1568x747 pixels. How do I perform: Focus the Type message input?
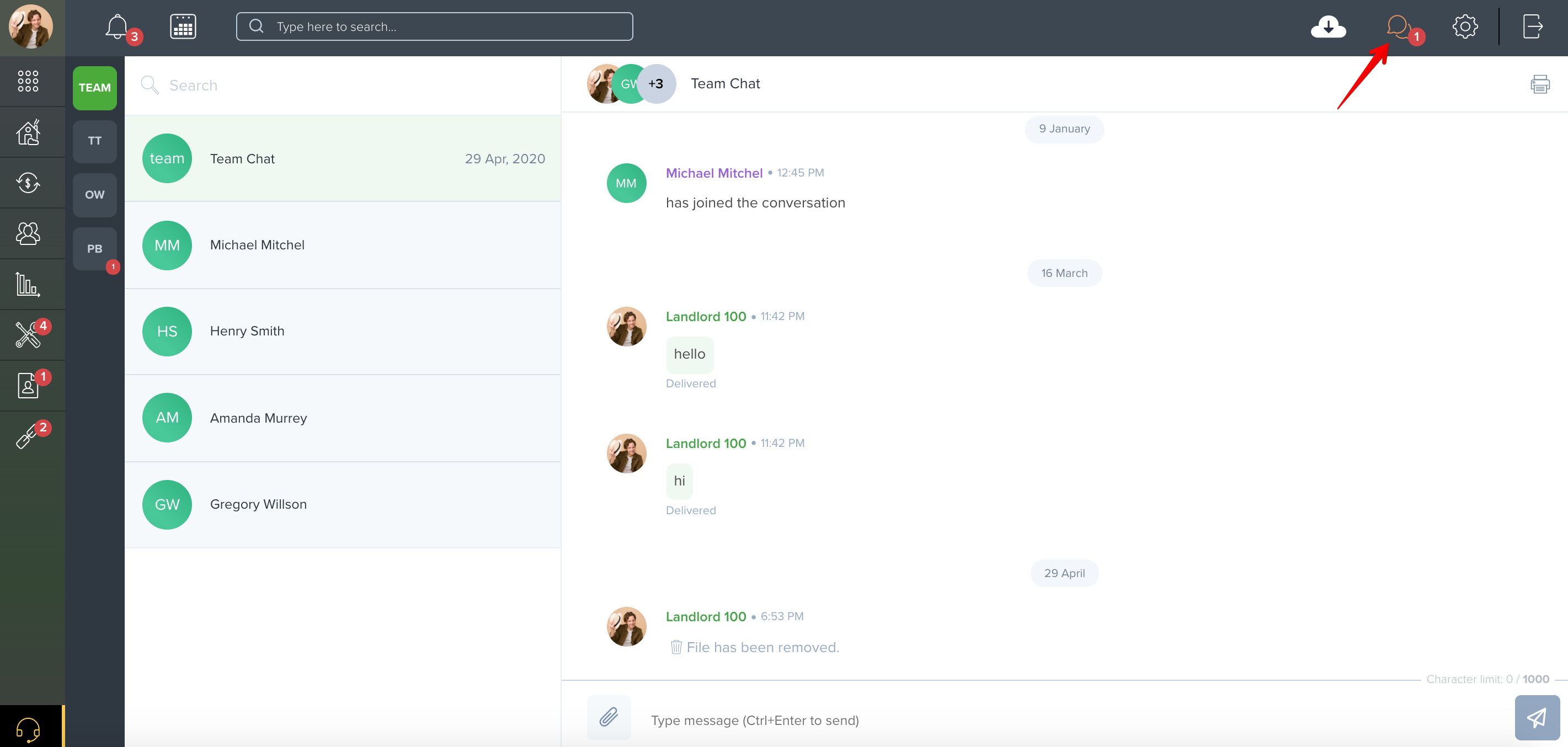(x=1071, y=720)
